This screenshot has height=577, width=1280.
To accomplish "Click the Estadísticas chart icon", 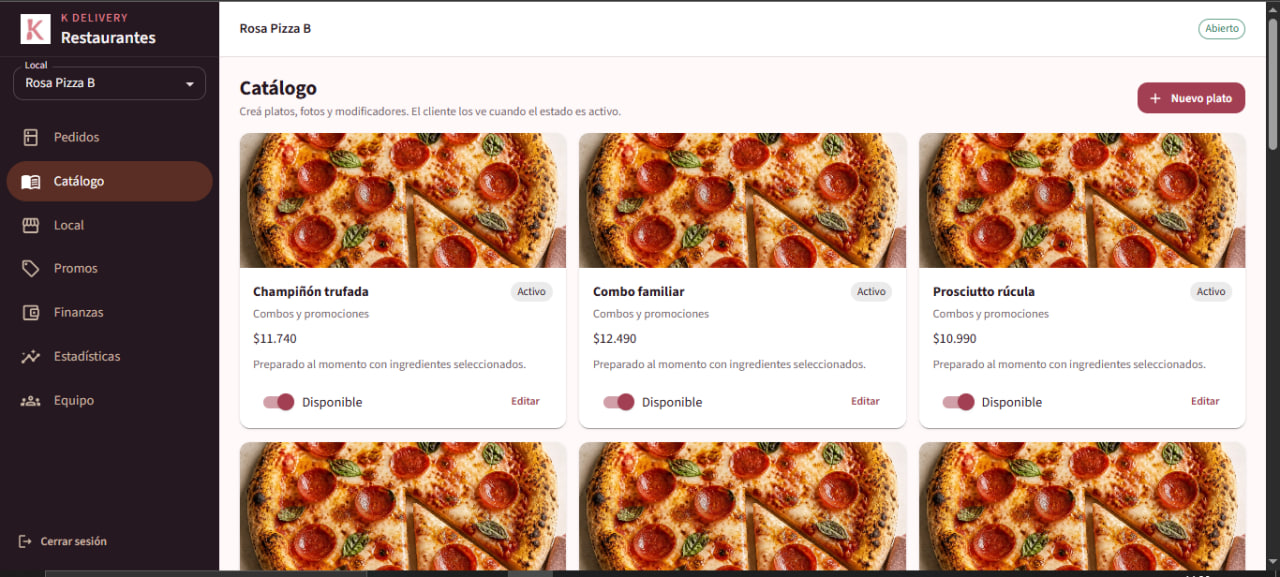I will coord(31,356).
